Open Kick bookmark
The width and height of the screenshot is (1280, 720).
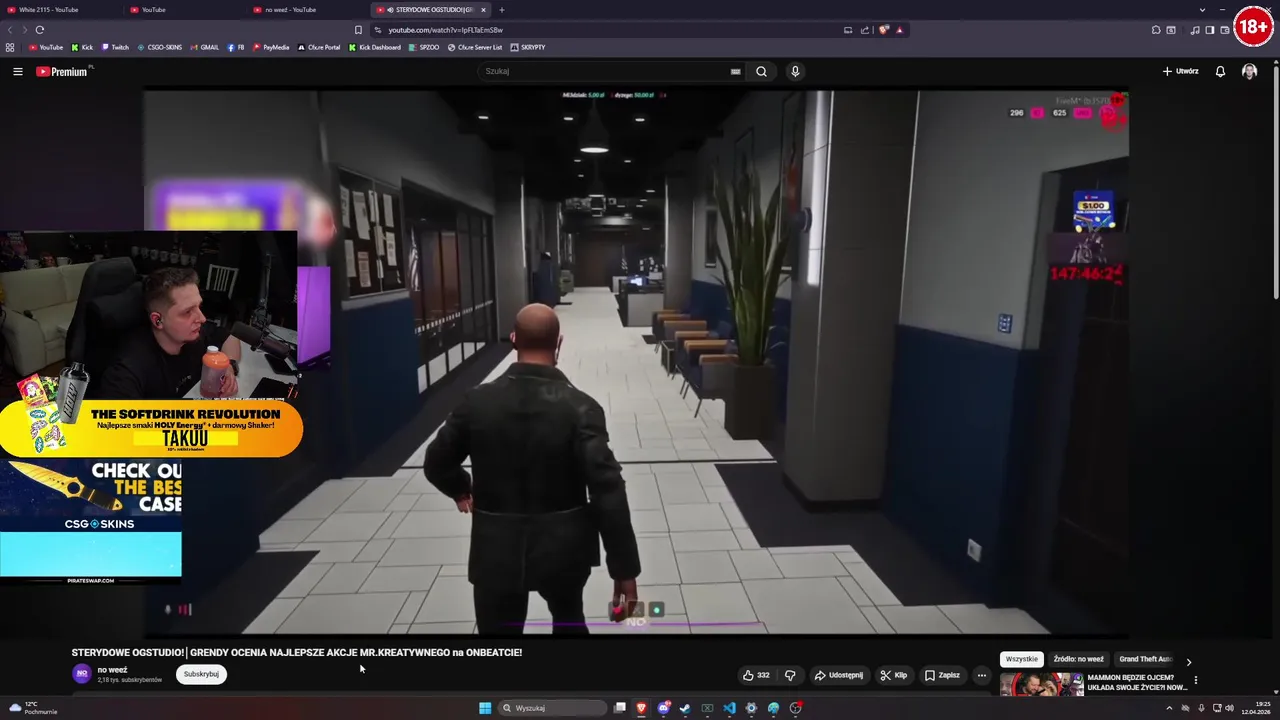click(82, 47)
